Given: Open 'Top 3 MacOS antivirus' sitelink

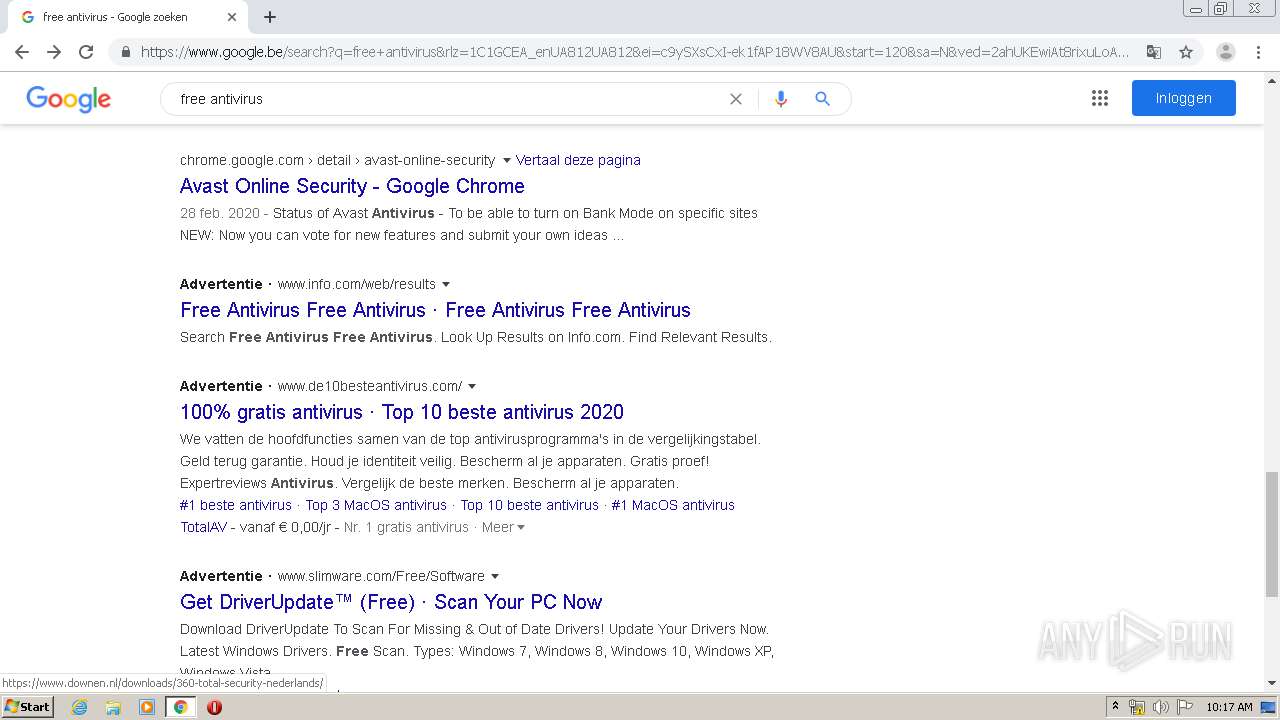Looking at the screenshot, I should tap(376, 505).
